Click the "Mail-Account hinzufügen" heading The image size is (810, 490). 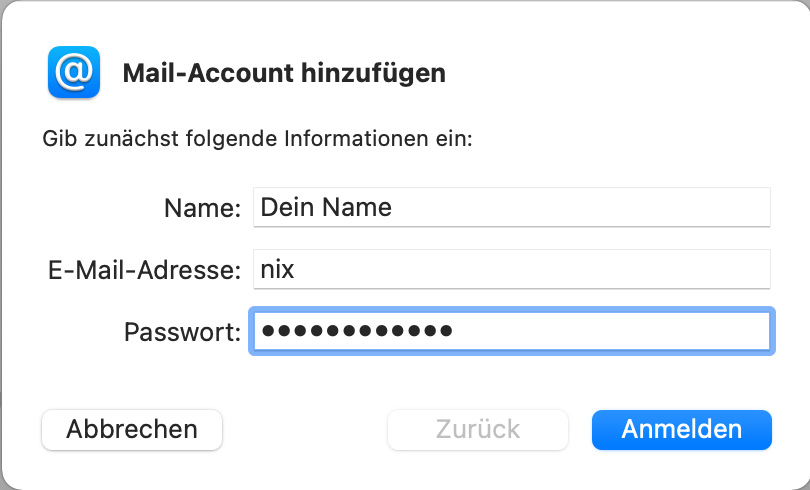283,73
